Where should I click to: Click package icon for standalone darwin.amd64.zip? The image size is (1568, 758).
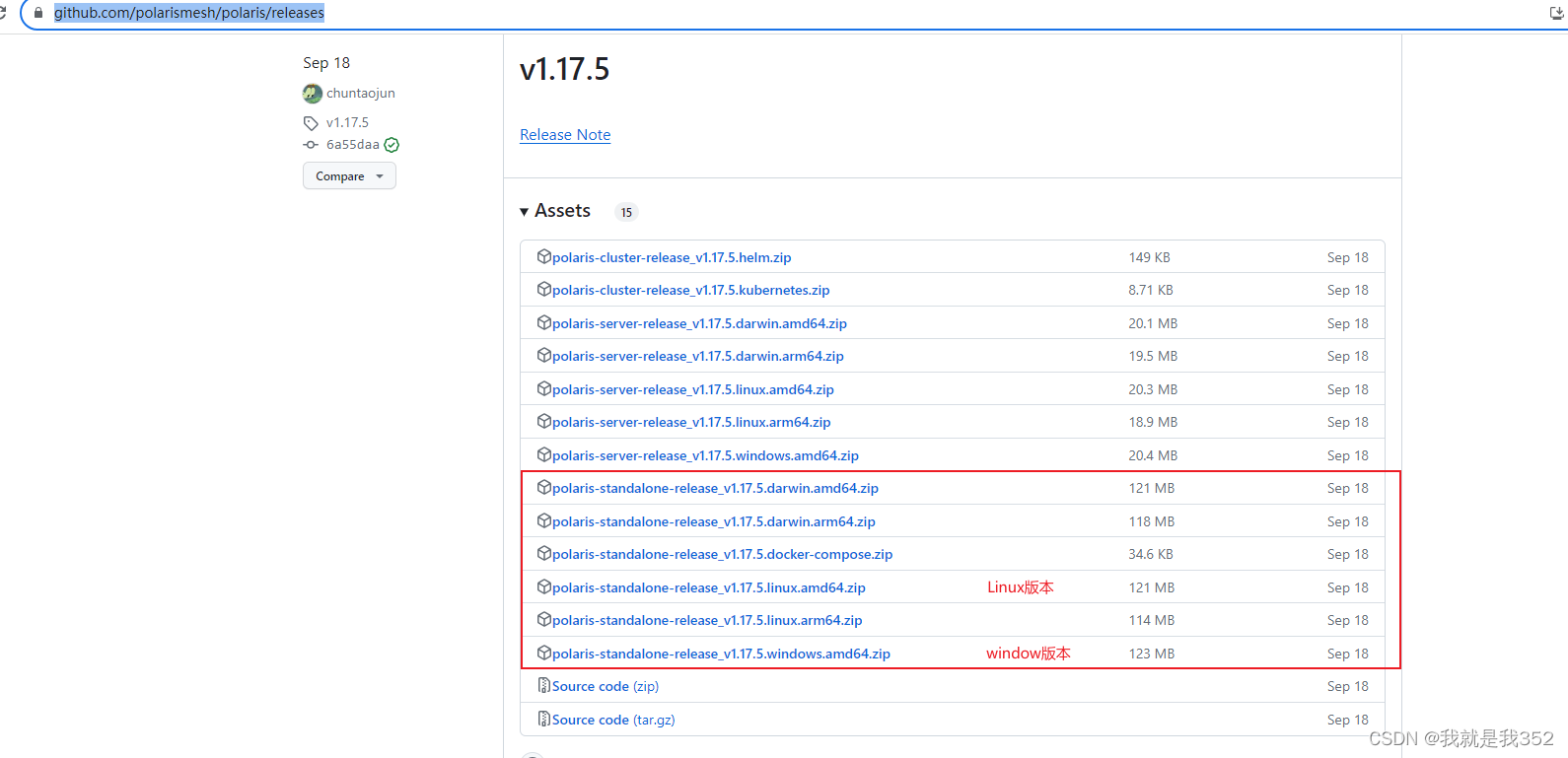543,487
